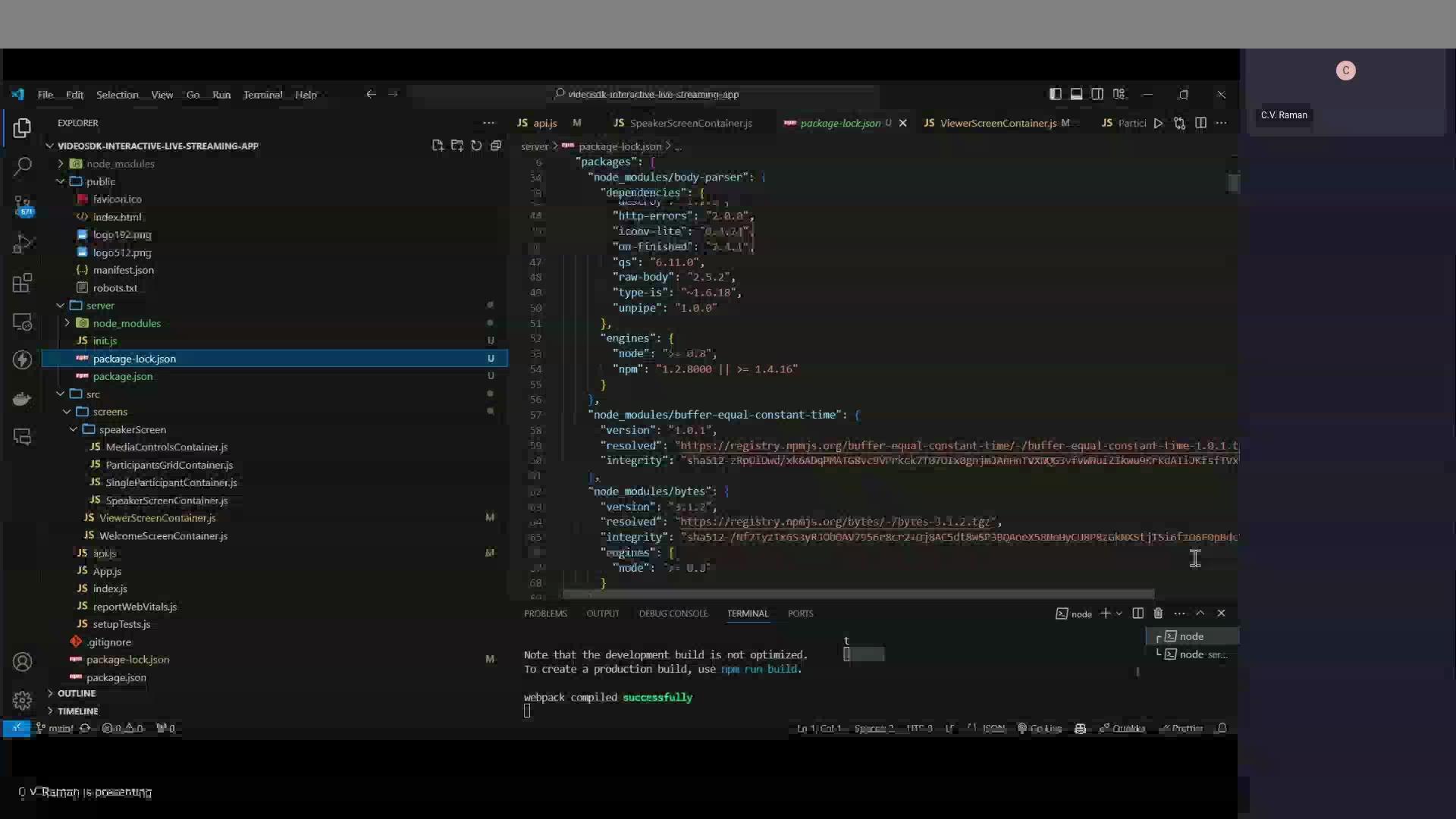1456x819 pixels.
Task: Open Thunder Client lightning icon
Action: pos(22,359)
